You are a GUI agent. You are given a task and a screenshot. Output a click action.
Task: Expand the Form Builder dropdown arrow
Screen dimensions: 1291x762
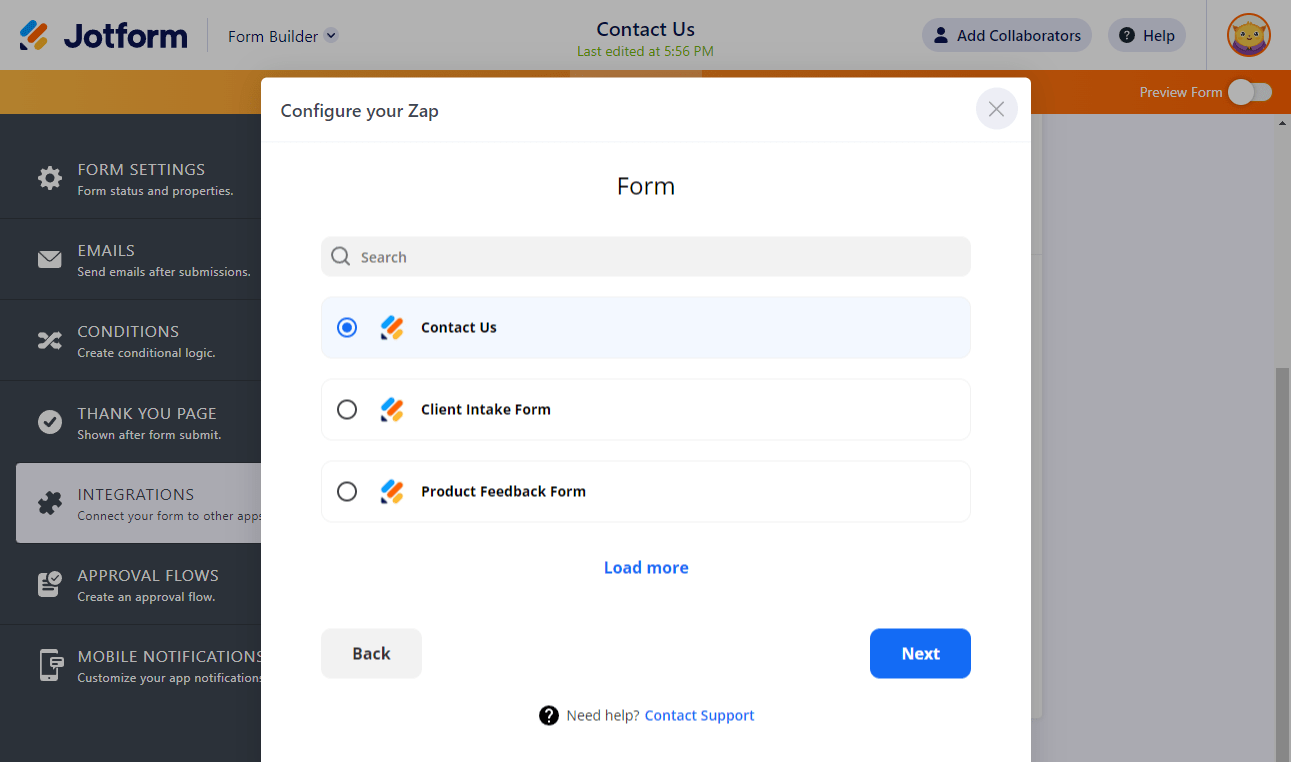[331, 36]
